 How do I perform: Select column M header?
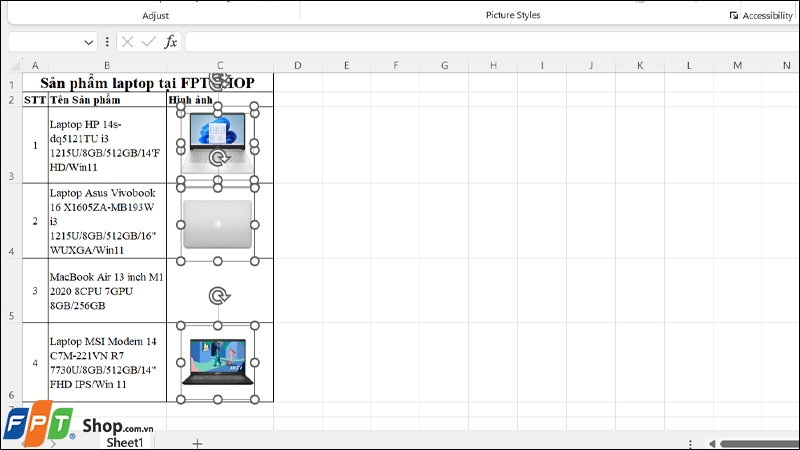738,65
